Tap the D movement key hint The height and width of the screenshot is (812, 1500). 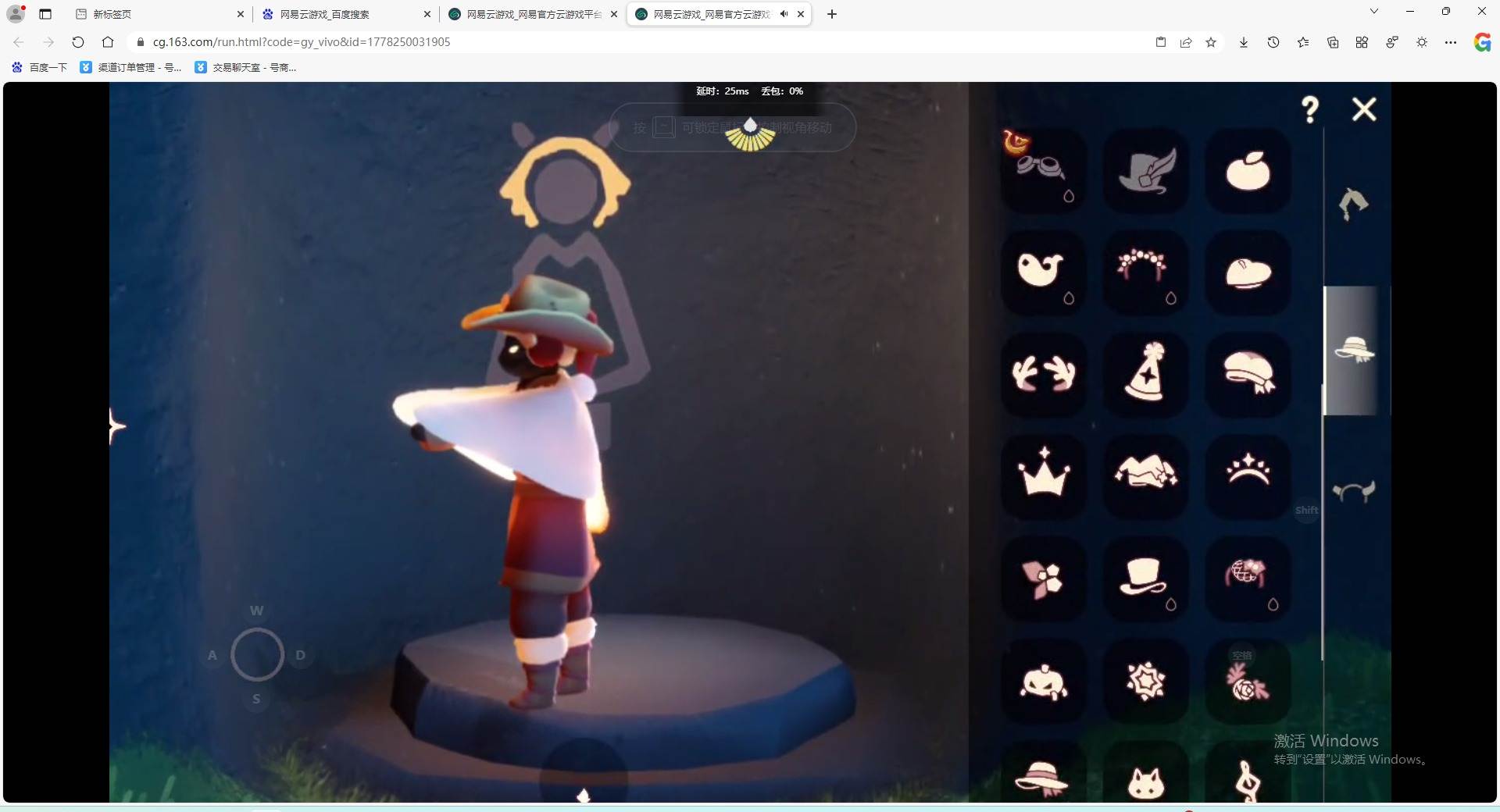click(300, 655)
